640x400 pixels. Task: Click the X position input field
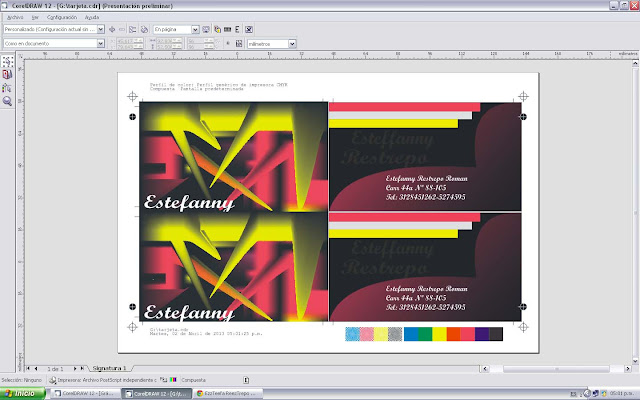130,41
